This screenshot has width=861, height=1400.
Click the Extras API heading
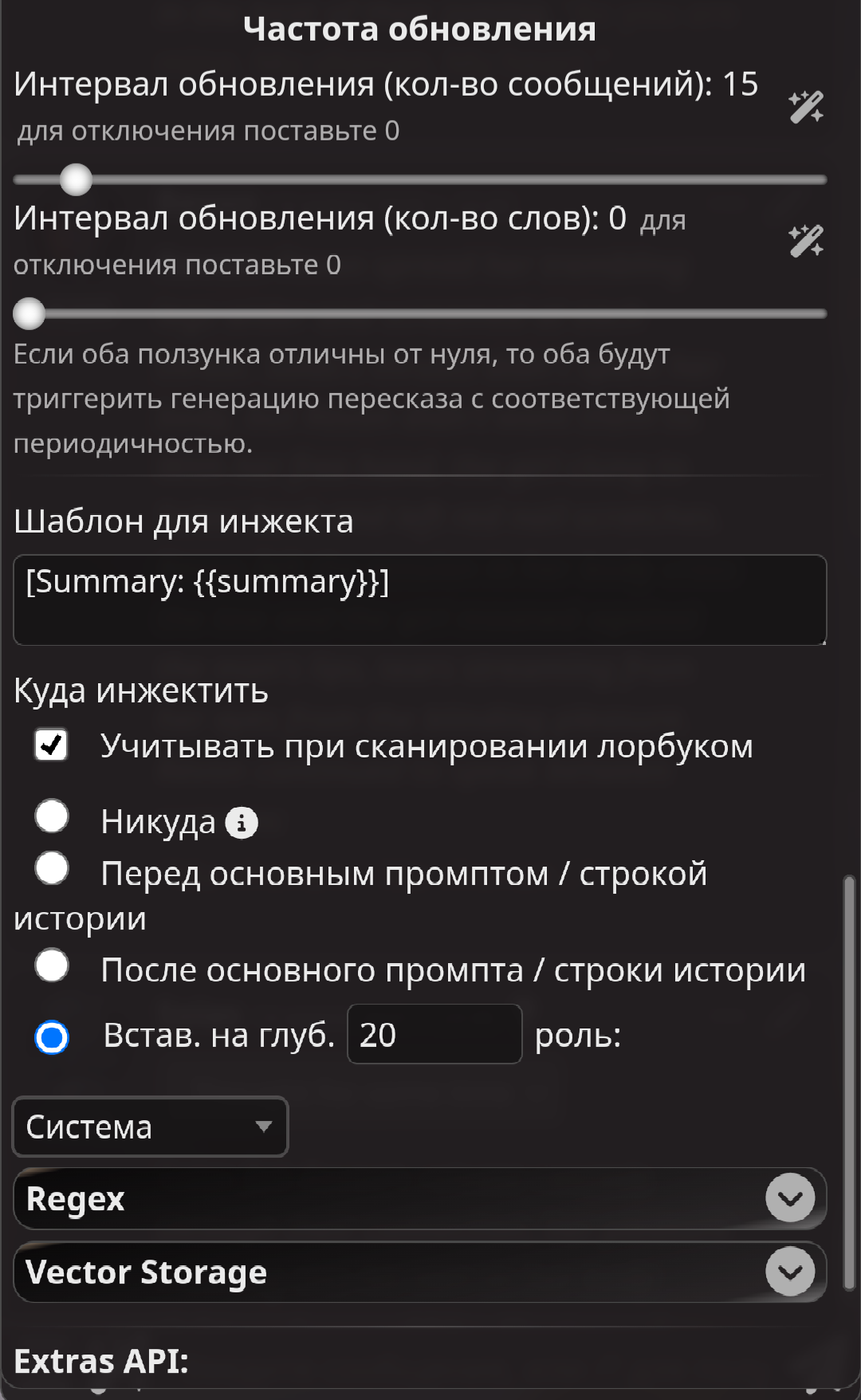click(101, 1361)
